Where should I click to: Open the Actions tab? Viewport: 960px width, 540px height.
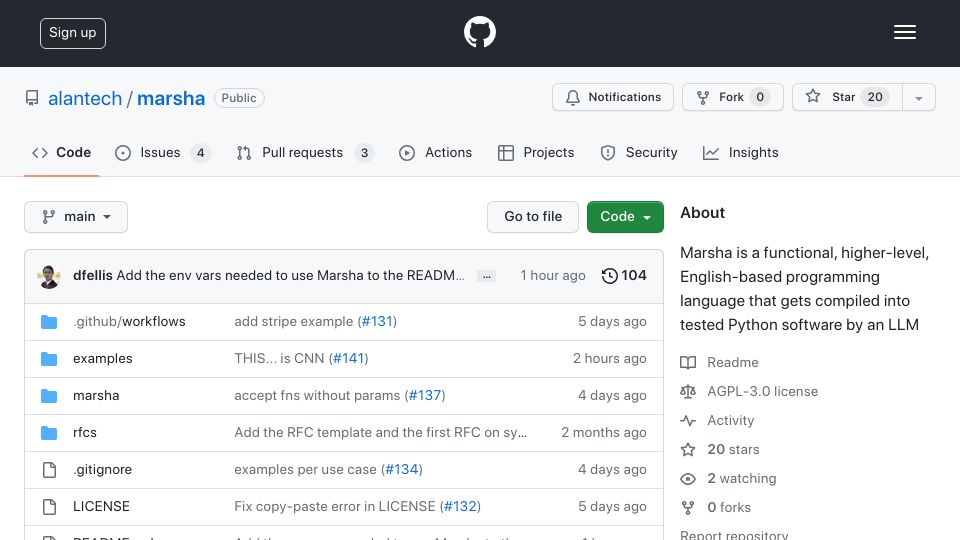(x=435, y=152)
